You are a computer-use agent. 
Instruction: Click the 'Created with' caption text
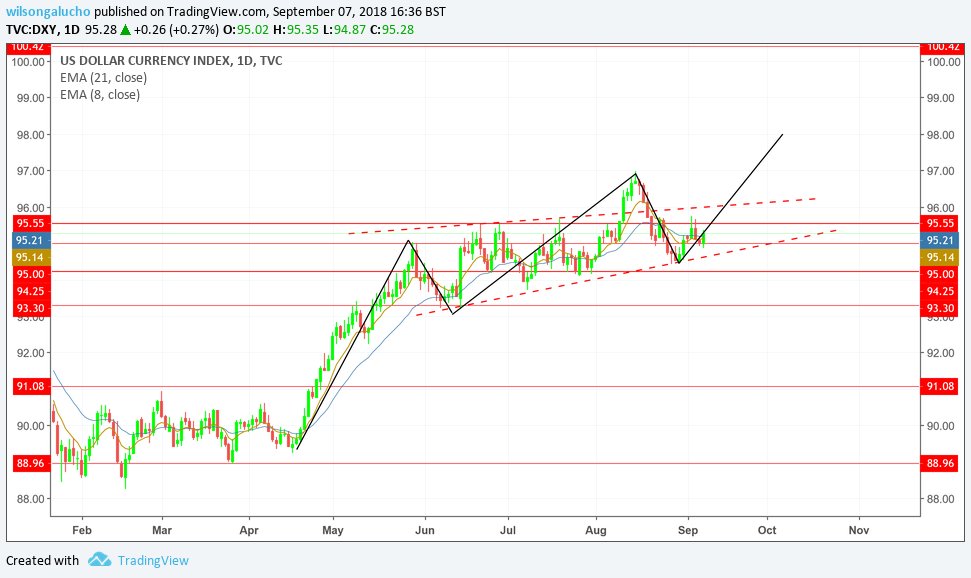point(43,561)
